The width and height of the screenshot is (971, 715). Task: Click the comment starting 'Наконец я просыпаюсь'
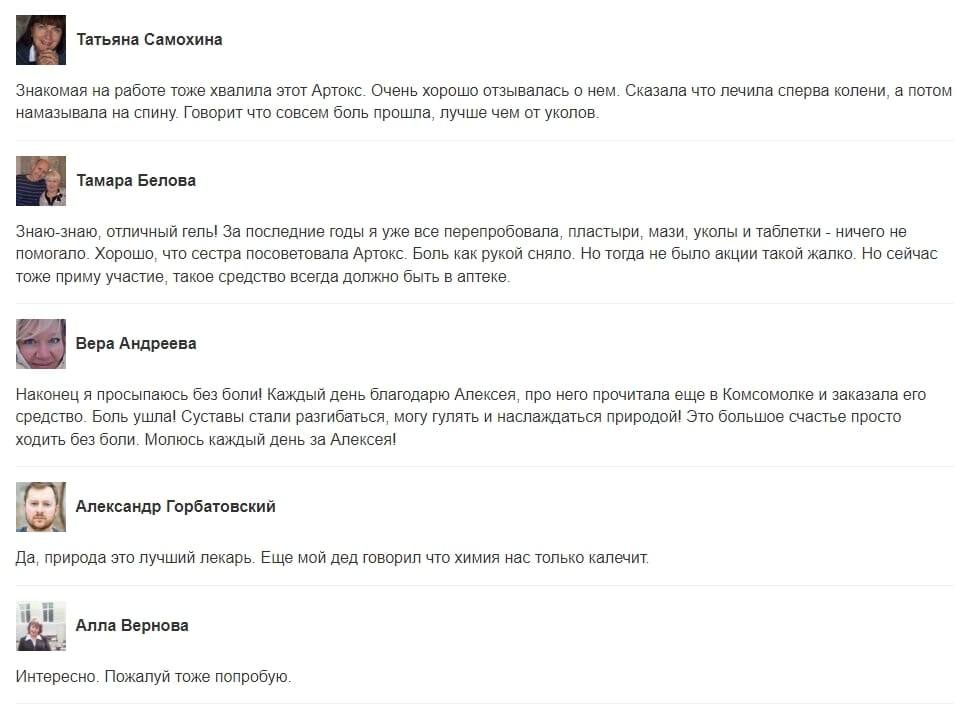[x=471, y=417]
